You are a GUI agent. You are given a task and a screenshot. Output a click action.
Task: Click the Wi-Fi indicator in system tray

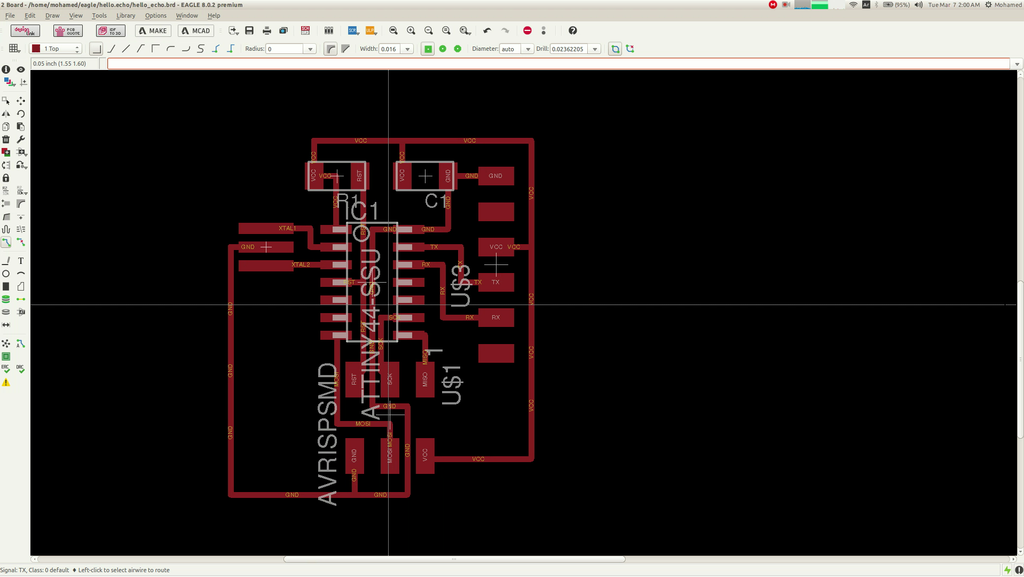[853, 5]
